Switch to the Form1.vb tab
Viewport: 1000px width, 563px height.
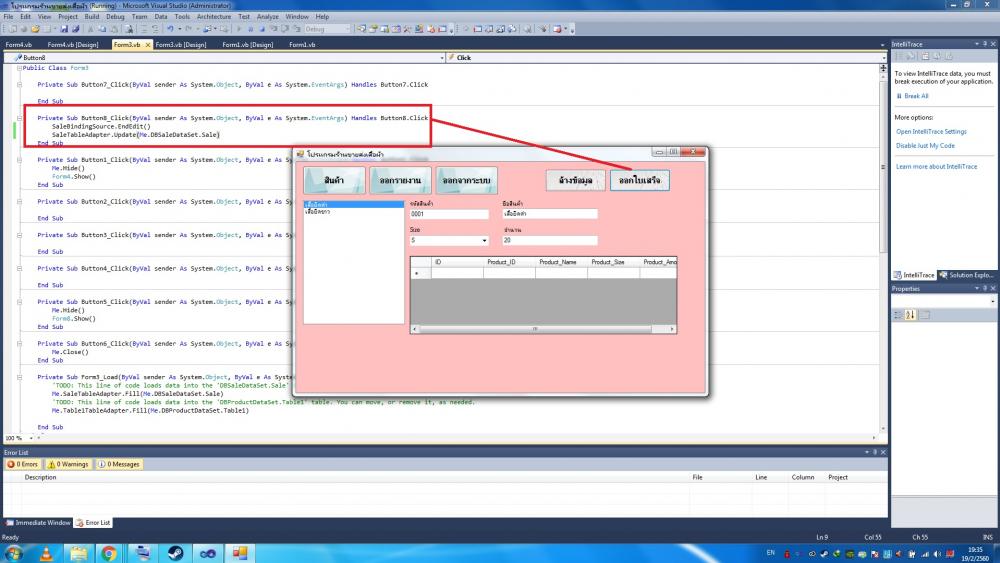(302, 45)
